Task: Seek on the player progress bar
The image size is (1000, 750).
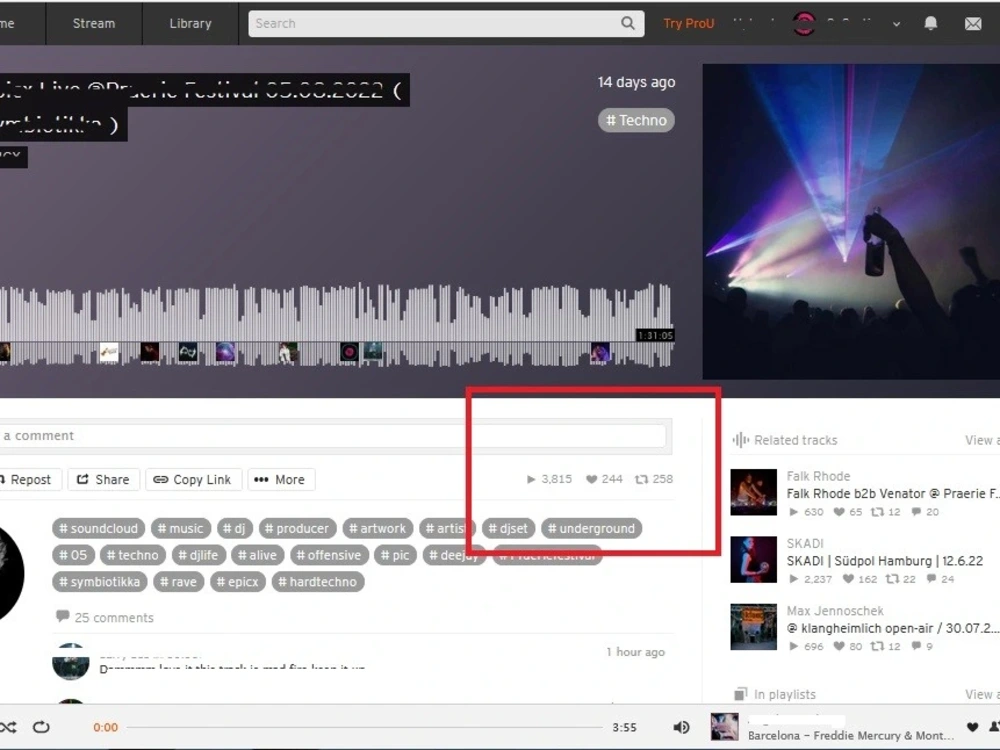Action: [364, 727]
